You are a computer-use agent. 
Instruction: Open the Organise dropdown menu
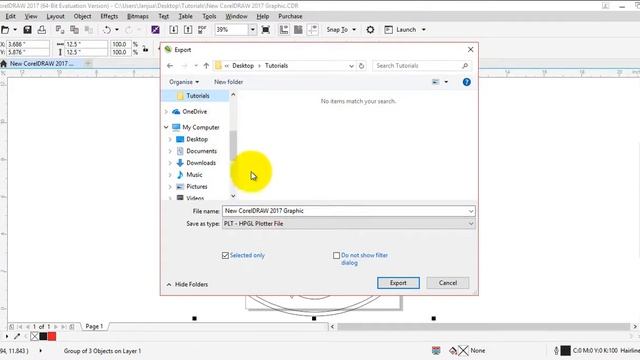[x=184, y=82]
